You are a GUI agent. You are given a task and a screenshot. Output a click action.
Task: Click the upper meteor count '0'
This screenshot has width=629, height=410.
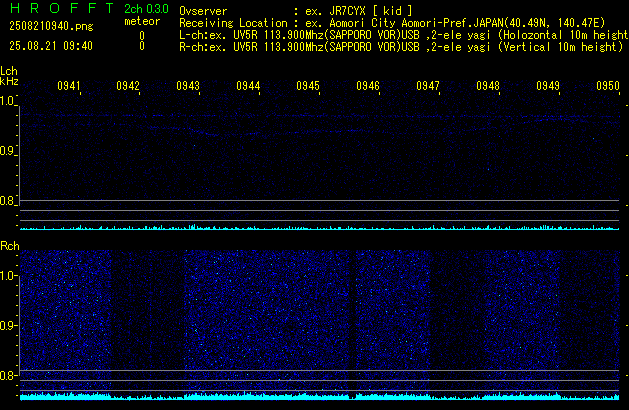pos(142,36)
